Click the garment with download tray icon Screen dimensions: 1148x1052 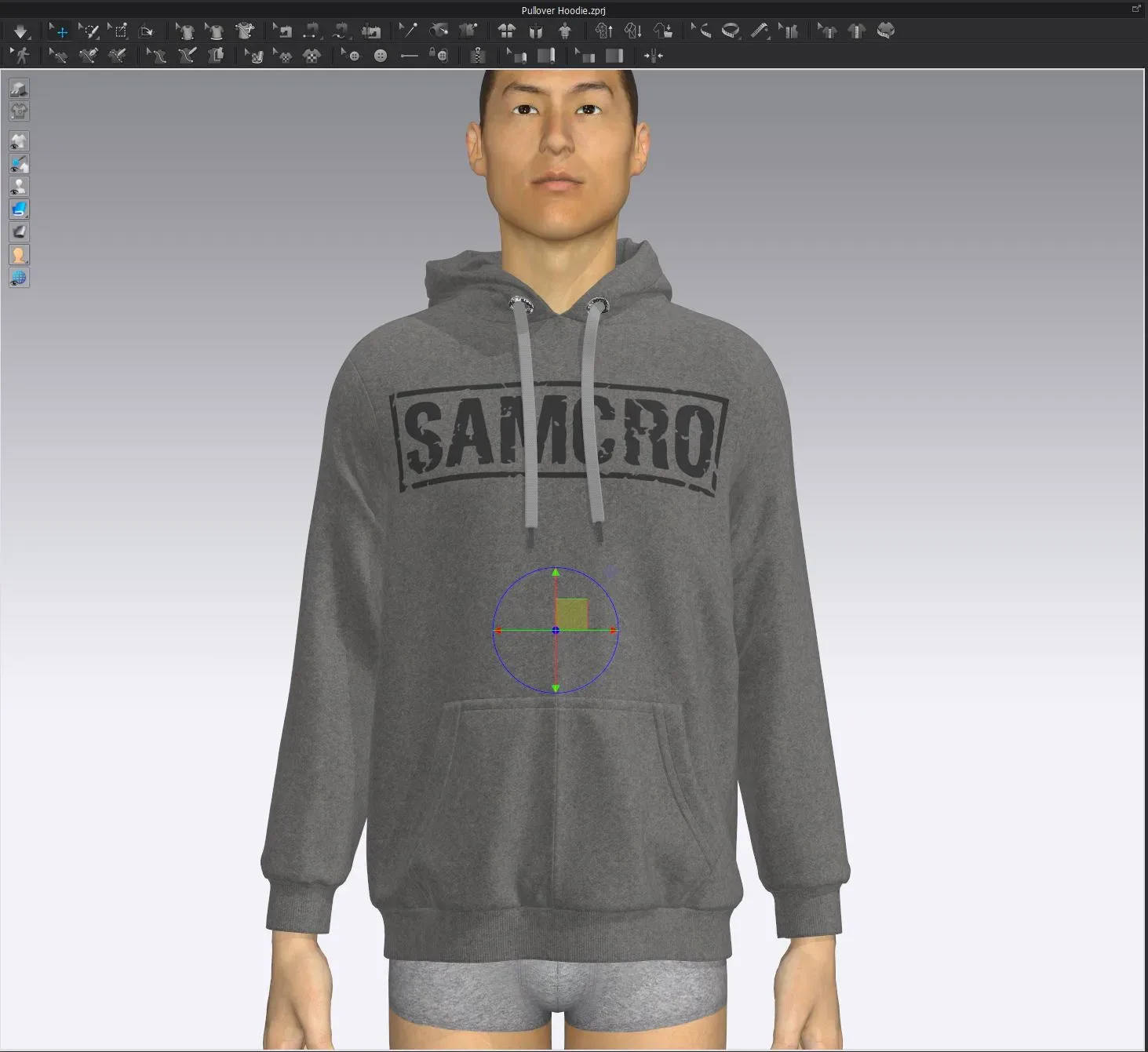coord(663,31)
